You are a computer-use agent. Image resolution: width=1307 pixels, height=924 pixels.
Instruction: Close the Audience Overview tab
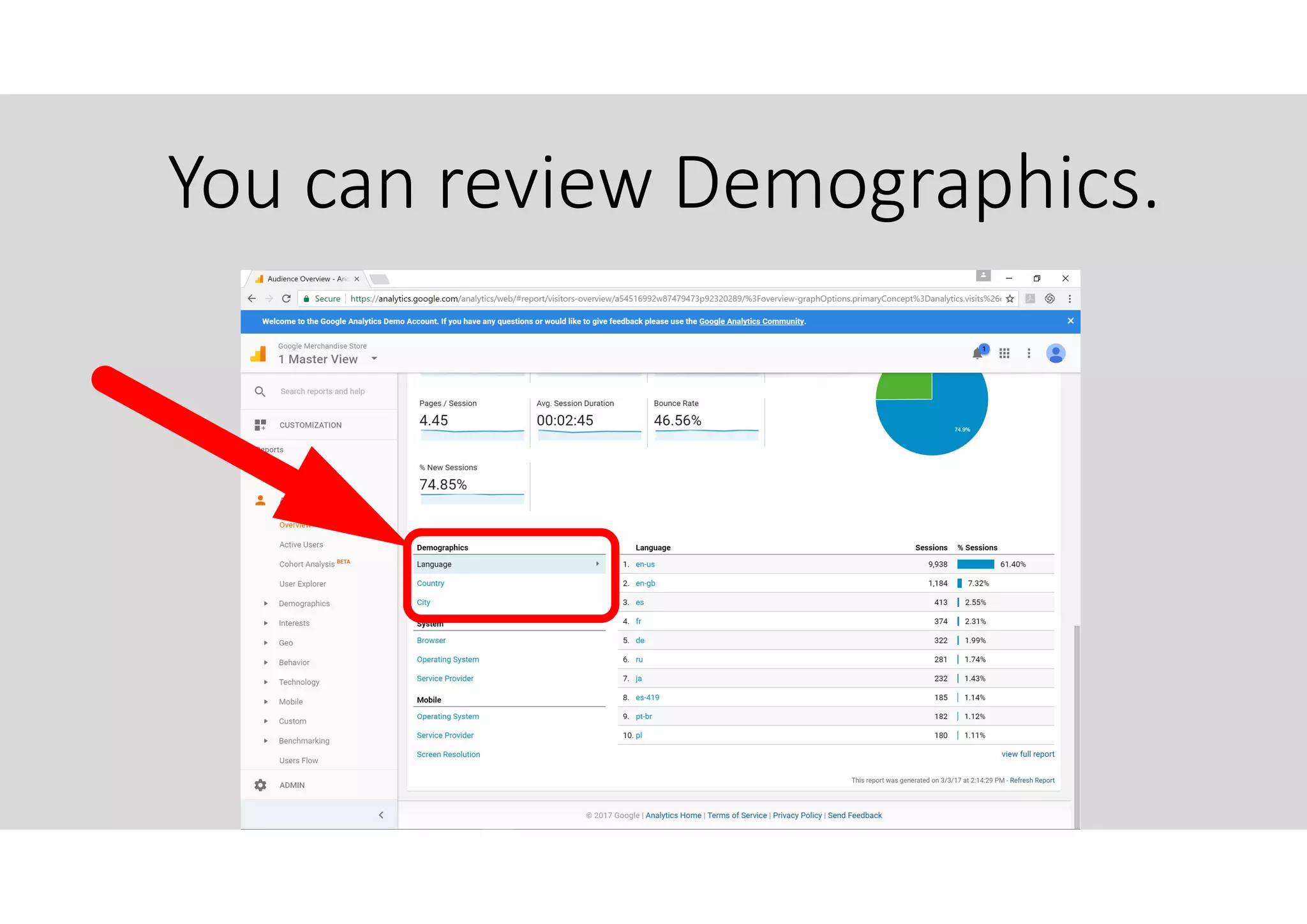pos(357,279)
